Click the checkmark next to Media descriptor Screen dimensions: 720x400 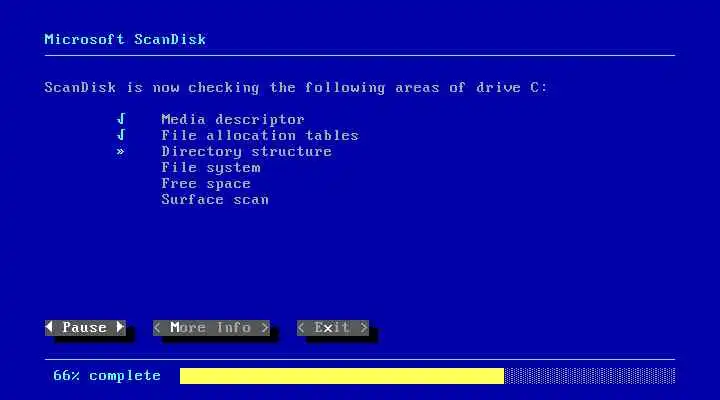[x=121, y=119]
